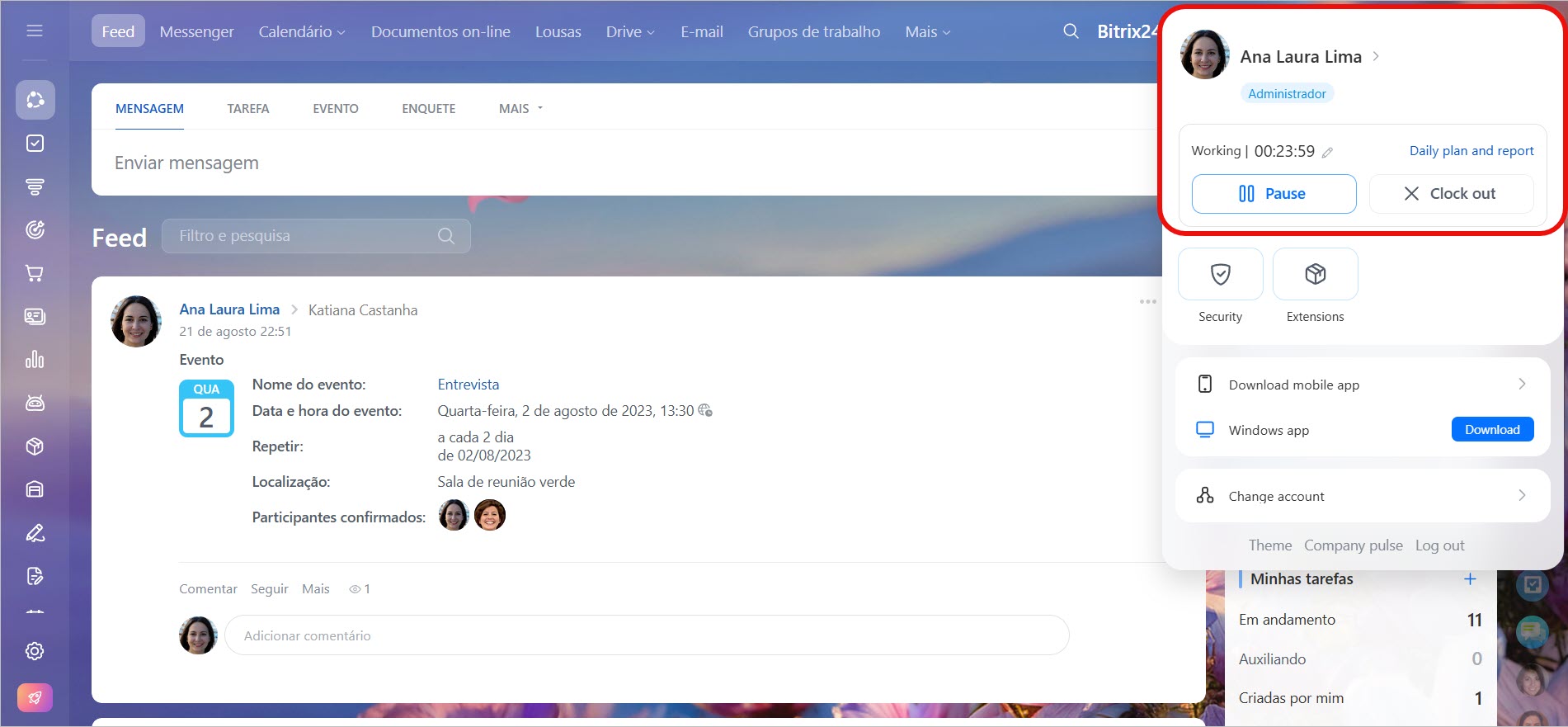Open Daily plan and report link
Screen dimensions: 1568x727
click(x=1471, y=151)
